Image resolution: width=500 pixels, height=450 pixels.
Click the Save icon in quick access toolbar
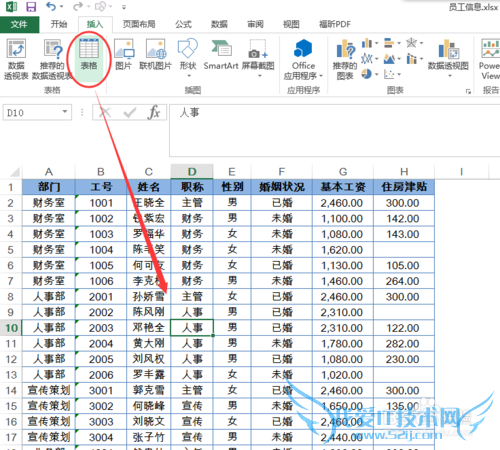[x=31, y=7]
